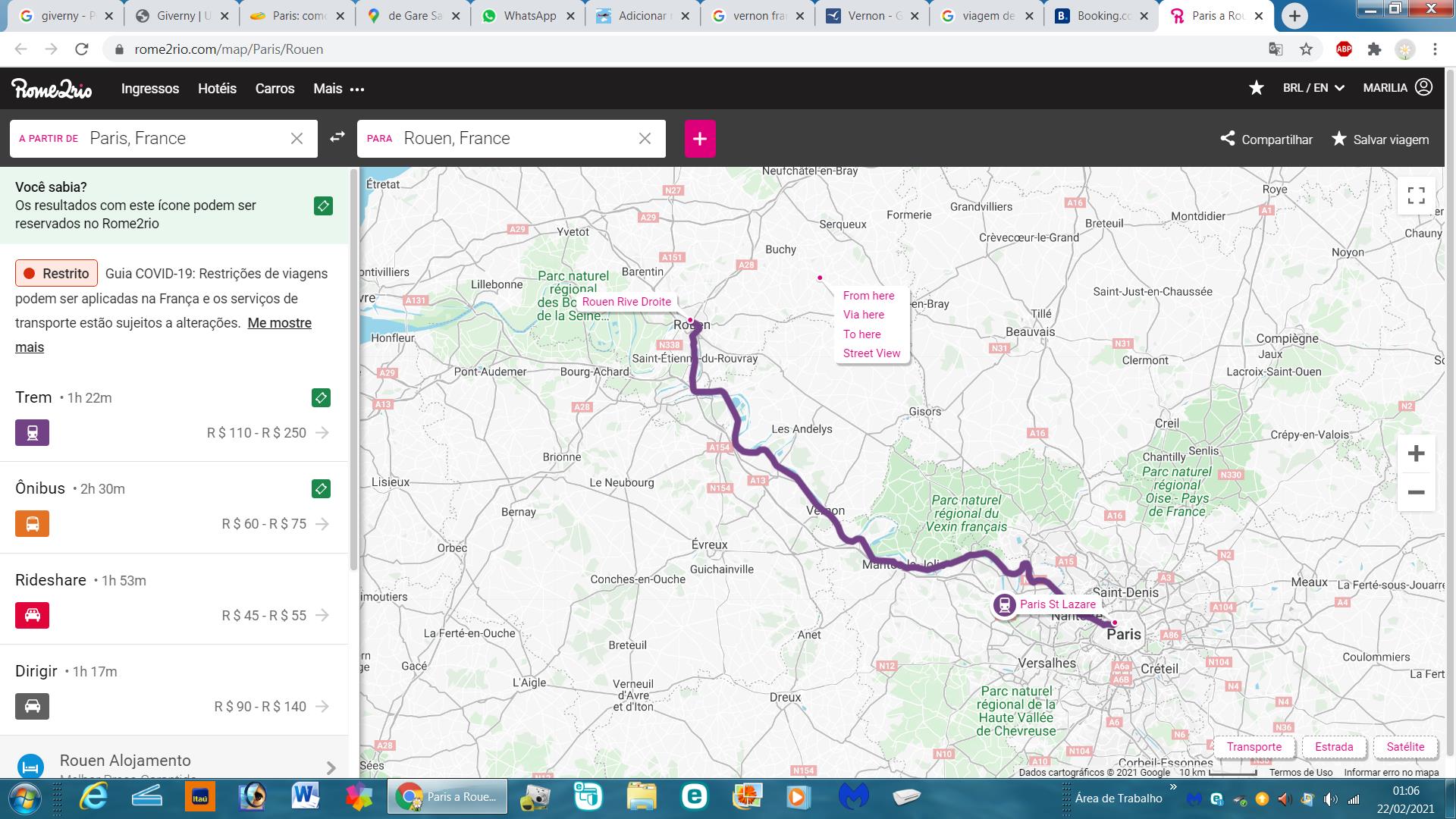Viewport: 1456px width, 819px height.
Task: Click the green ticket icon in Você sabia banner
Action: [323, 206]
